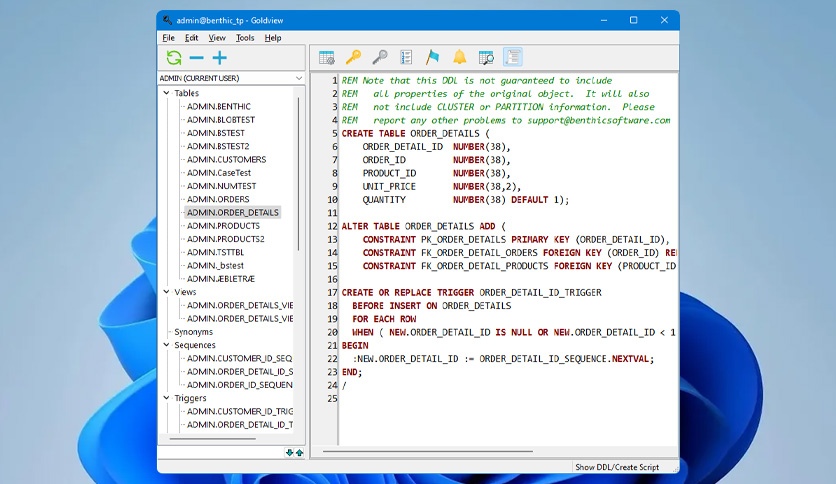
Task: Select the ADMIN.CUSTOMER_ID_TRIG trigger
Action: coord(240,412)
